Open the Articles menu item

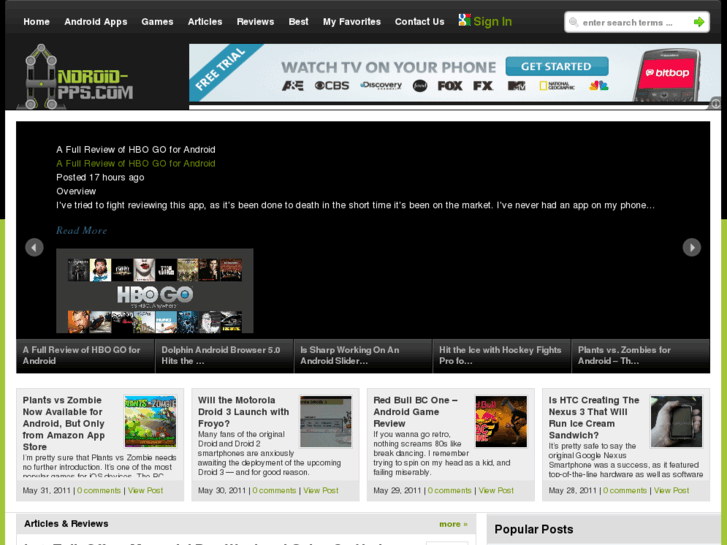coord(205,22)
